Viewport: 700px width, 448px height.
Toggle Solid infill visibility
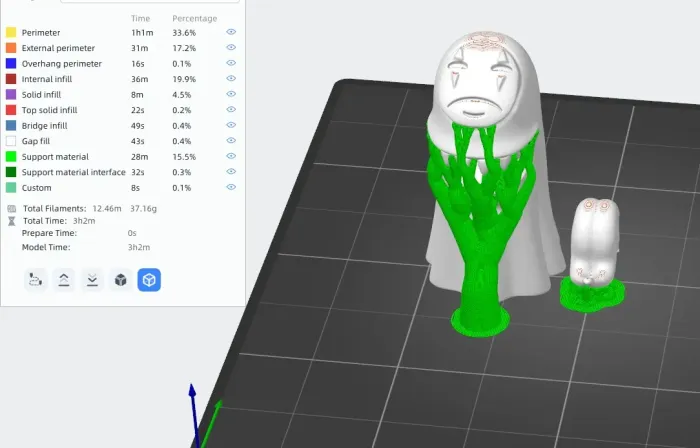[231, 94]
